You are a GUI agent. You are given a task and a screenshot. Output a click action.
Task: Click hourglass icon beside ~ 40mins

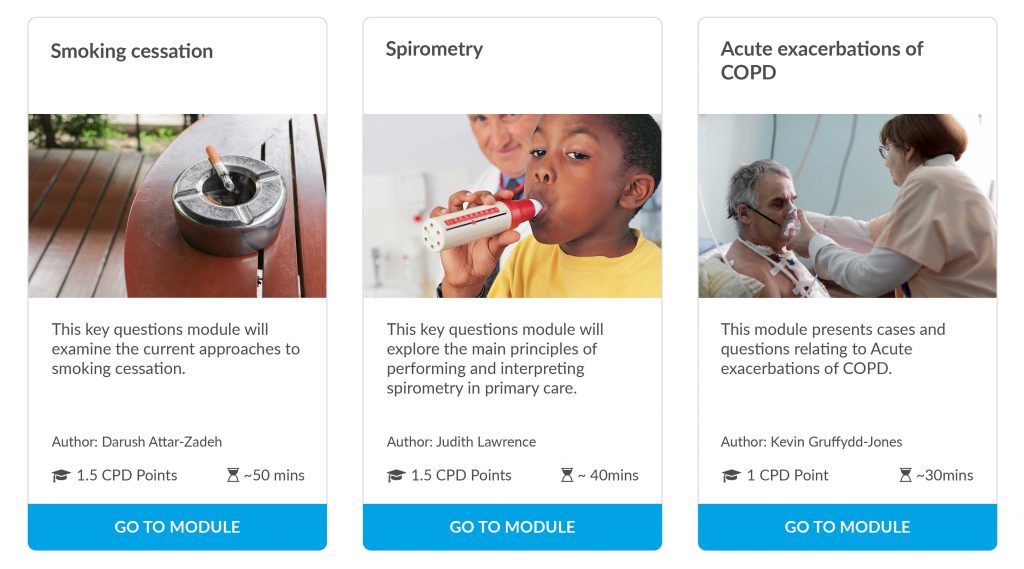[567, 475]
